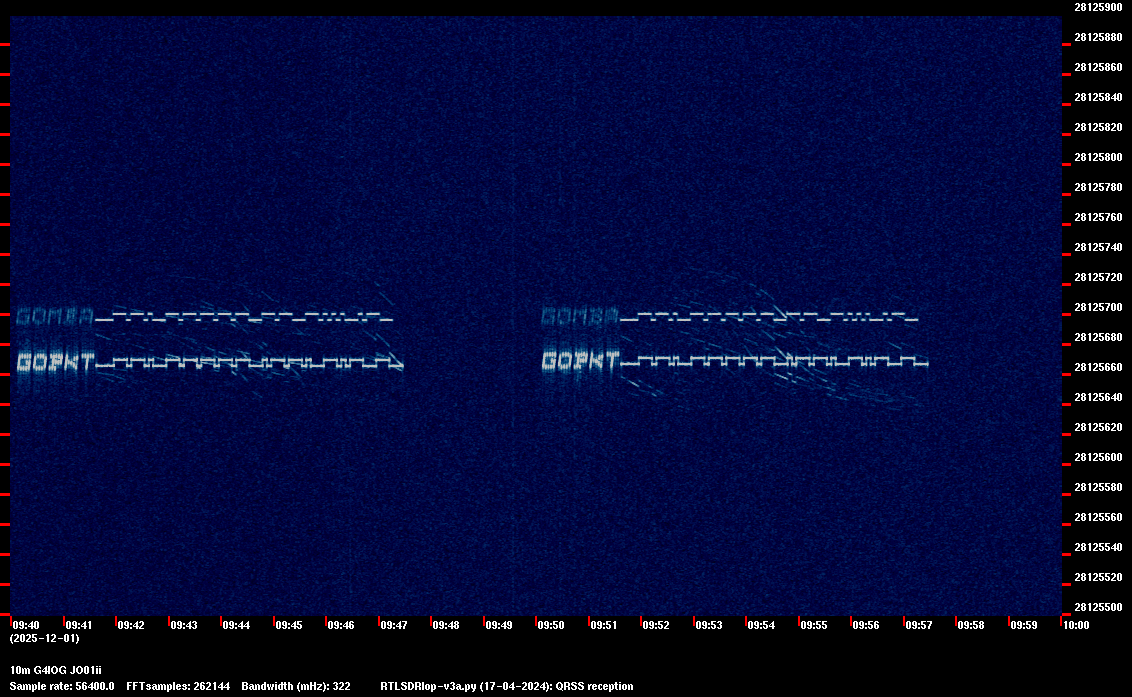Click the 09:55 time axis label
Image resolution: width=1132 pixels, height=697 pixels.
814,625
